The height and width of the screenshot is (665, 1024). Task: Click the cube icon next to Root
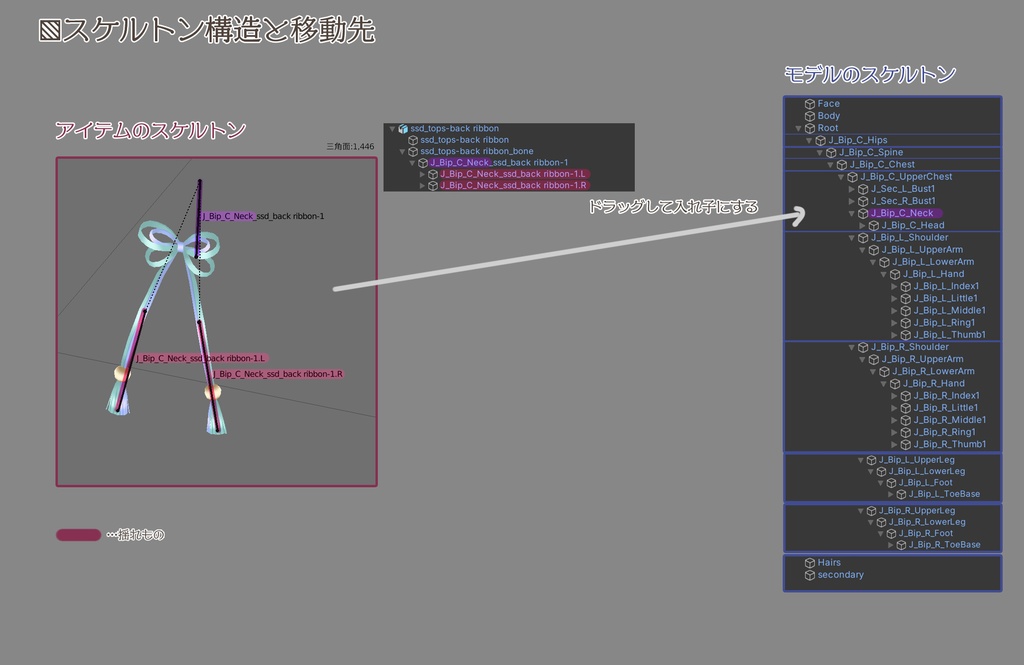810,129
